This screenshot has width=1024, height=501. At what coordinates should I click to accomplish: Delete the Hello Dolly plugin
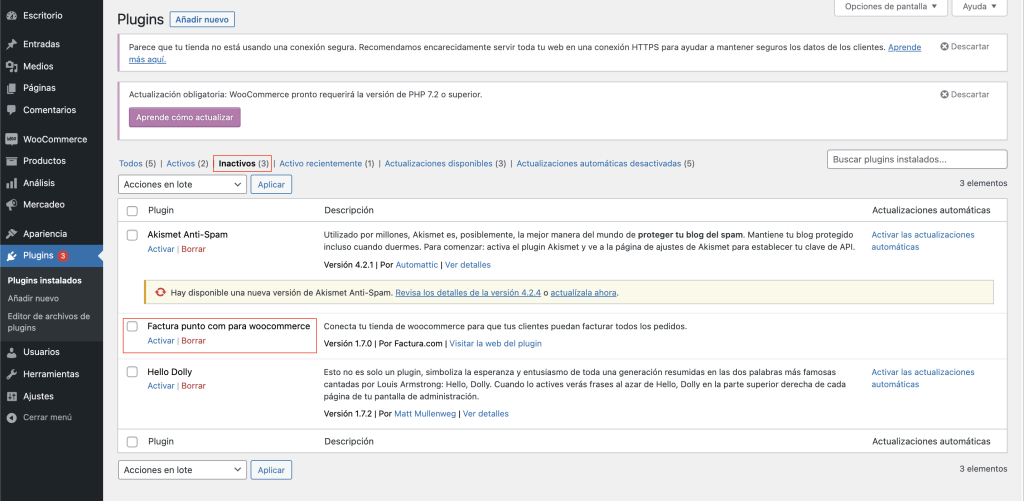[193, 386]
